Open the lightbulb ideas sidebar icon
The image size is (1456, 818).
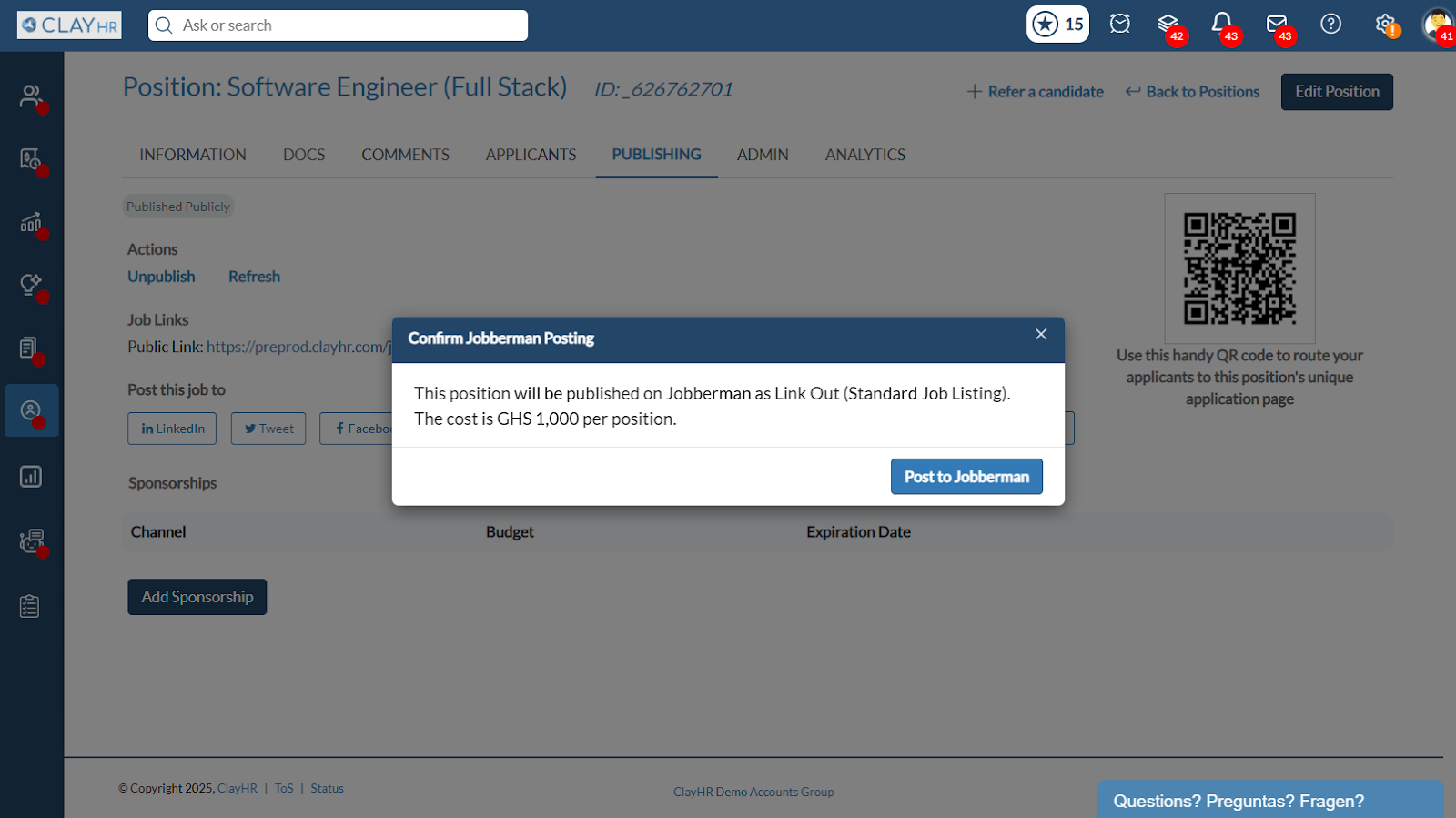pos(31,285)
